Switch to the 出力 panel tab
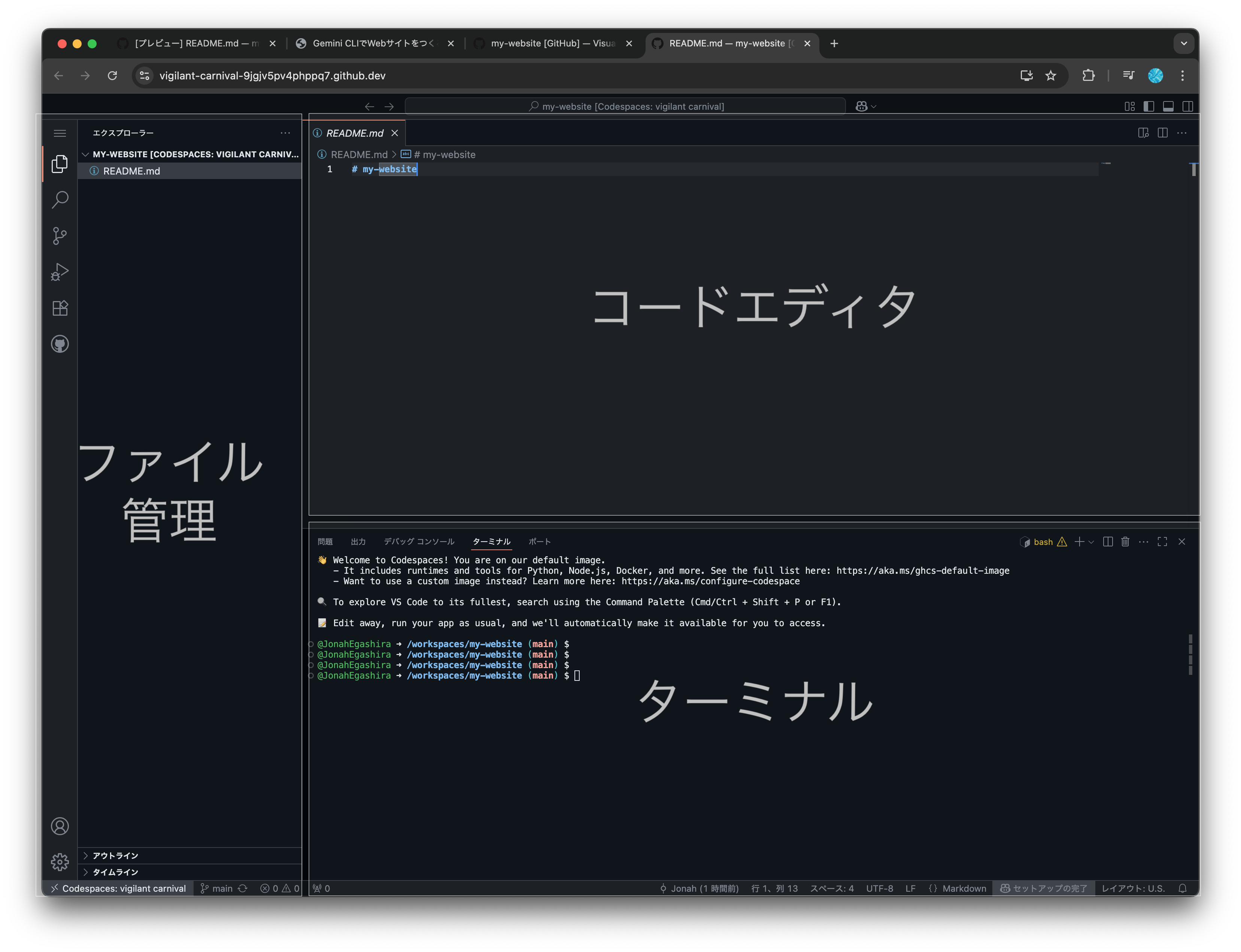Screen dimensions: 1241x952 point(358,541)
